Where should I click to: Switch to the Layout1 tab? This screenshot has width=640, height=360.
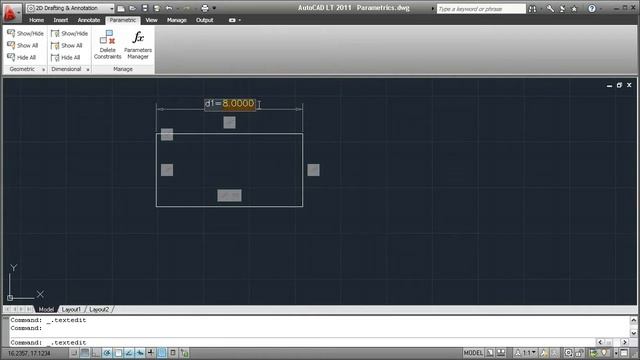(71, 309)
